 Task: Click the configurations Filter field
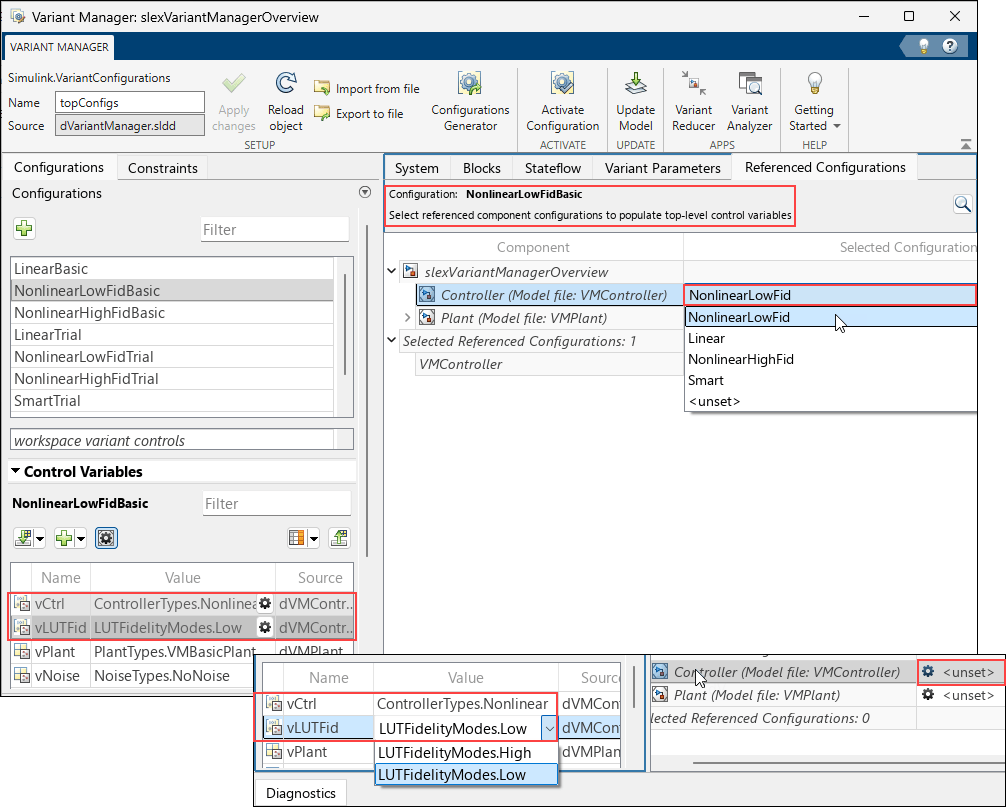(275, 230)
